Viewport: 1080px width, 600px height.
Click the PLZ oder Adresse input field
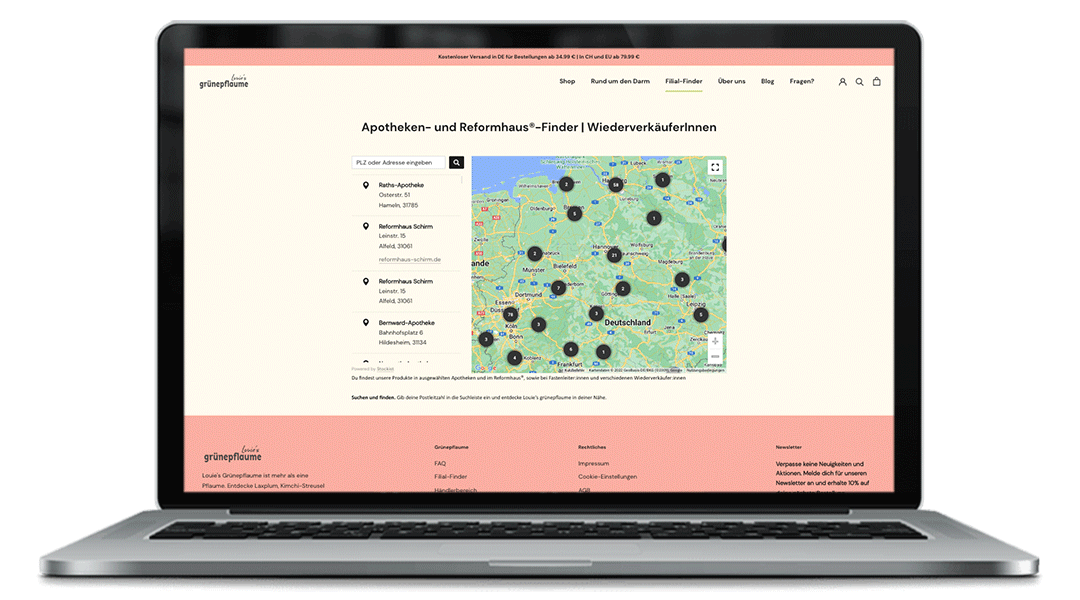[399, 162]
